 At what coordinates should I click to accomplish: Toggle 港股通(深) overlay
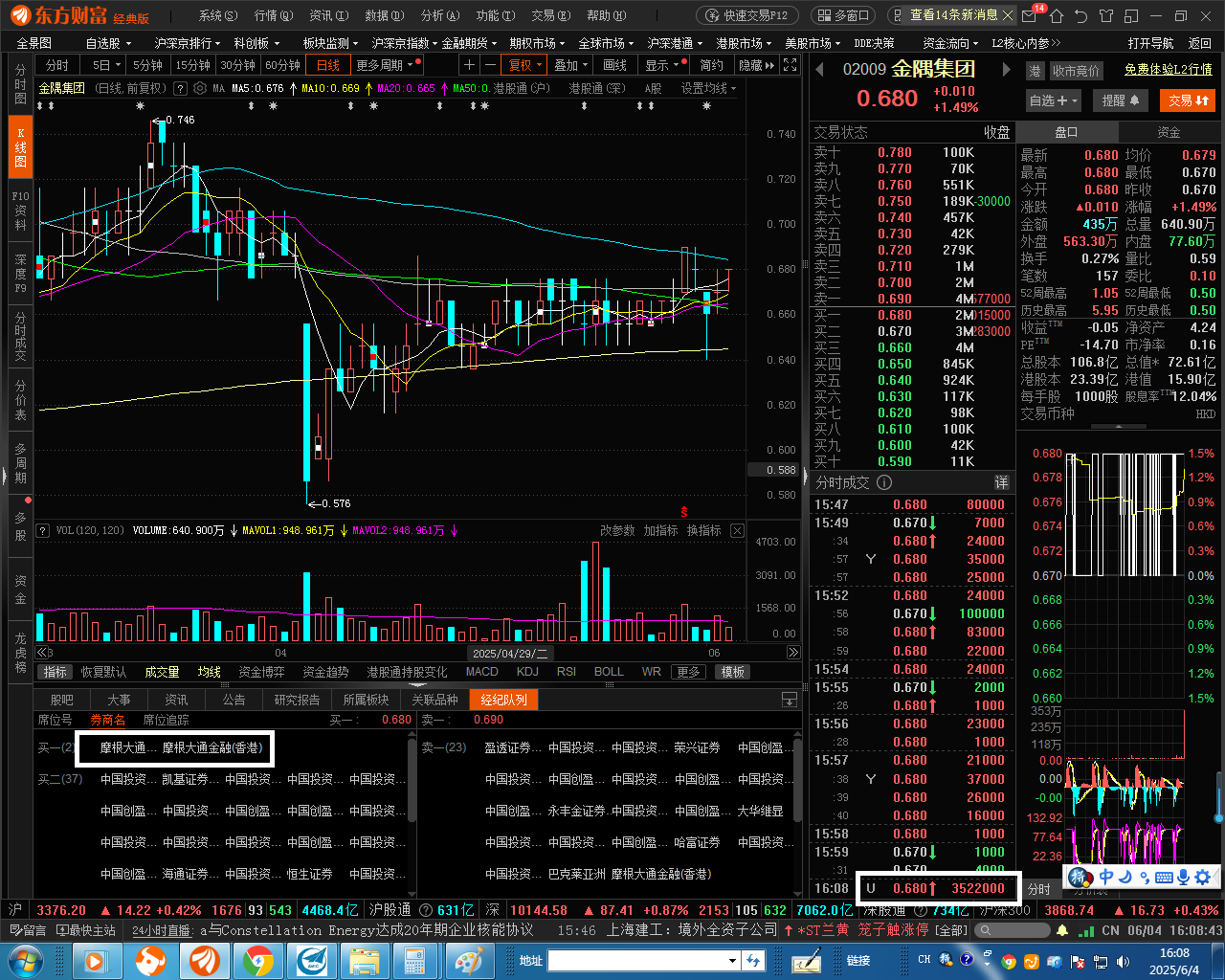click(x=597, y=88)
